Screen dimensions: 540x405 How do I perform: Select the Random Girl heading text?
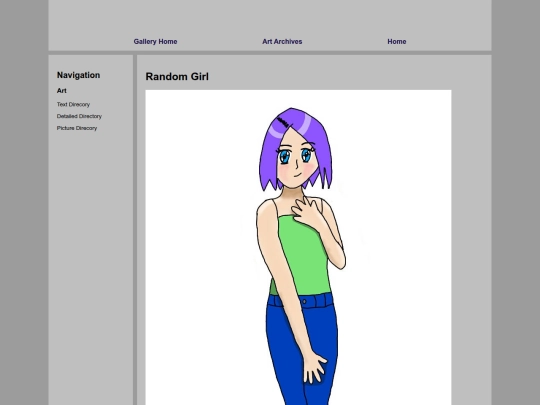[177, 76]
